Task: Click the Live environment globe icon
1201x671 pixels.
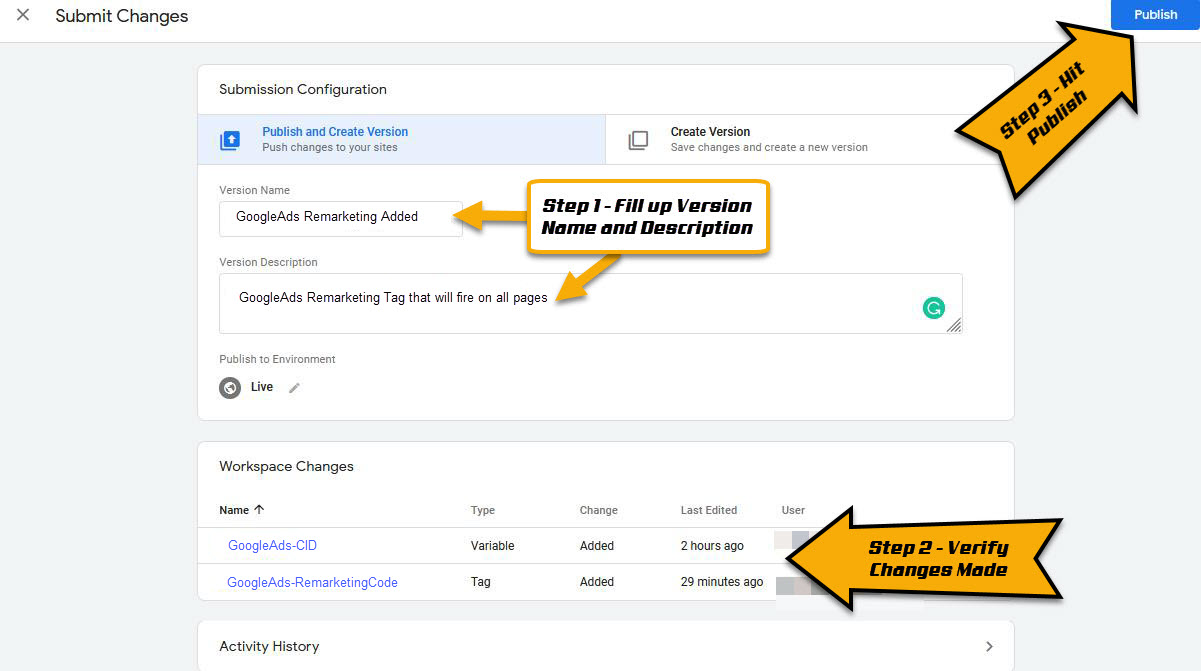Action: tap(230, 388)
